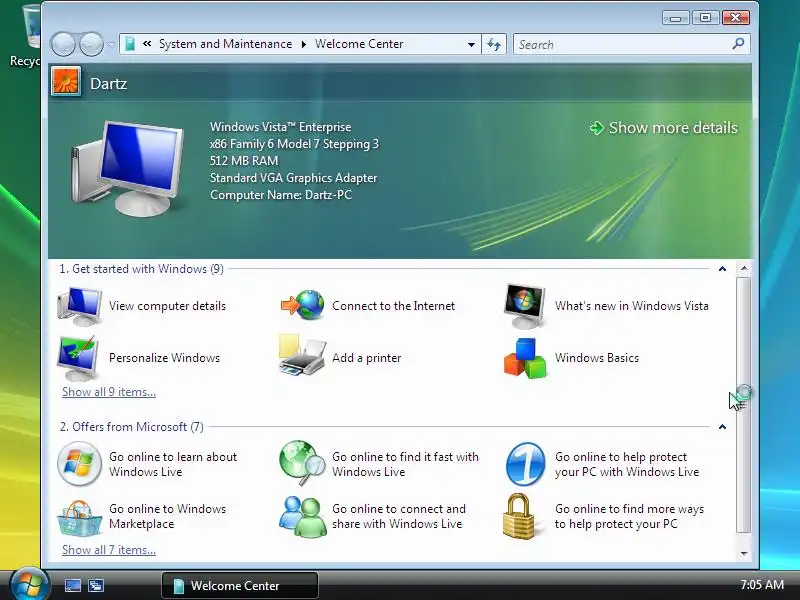
Task: Open the Windows Start orb
Action: pyautogui.click(x=29, y=584)
